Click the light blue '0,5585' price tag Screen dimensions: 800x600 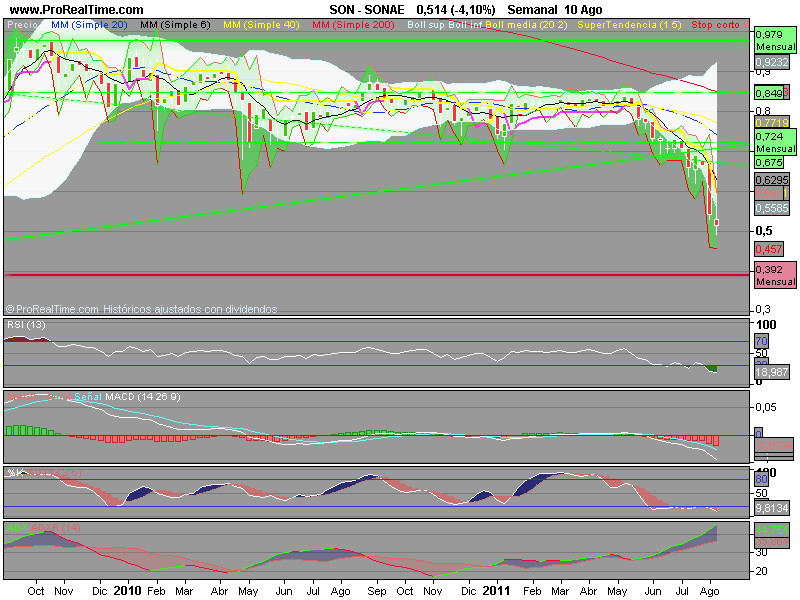[772, 208]
